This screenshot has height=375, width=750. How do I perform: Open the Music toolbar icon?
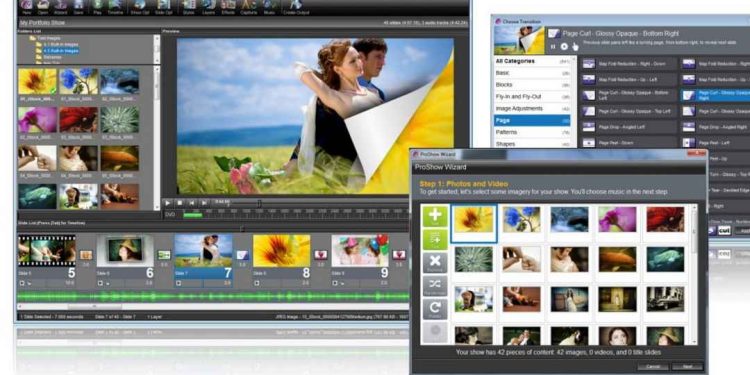[x=269, y=6]
